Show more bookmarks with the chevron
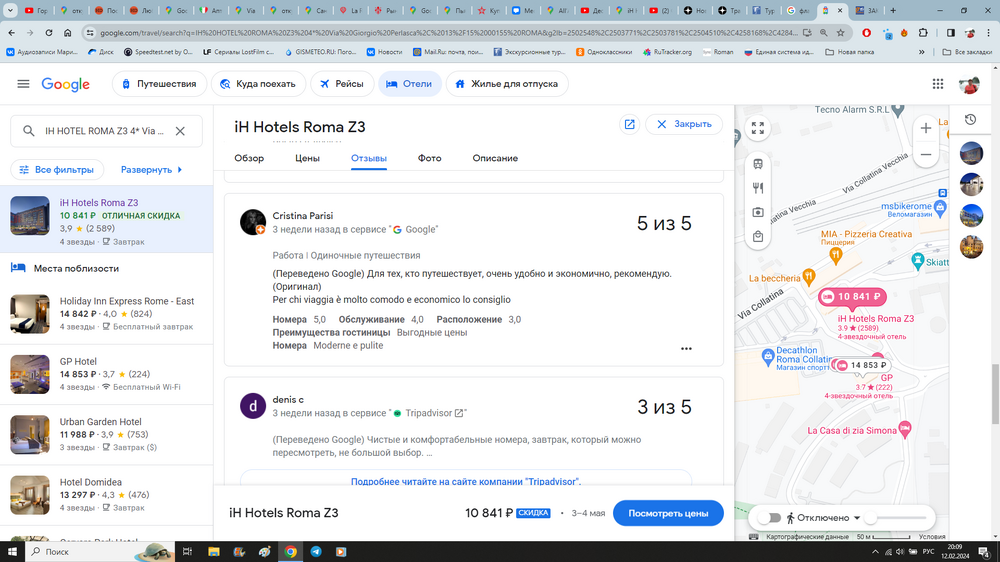This screenshot has height=562, width=1000. coord(922,52)
